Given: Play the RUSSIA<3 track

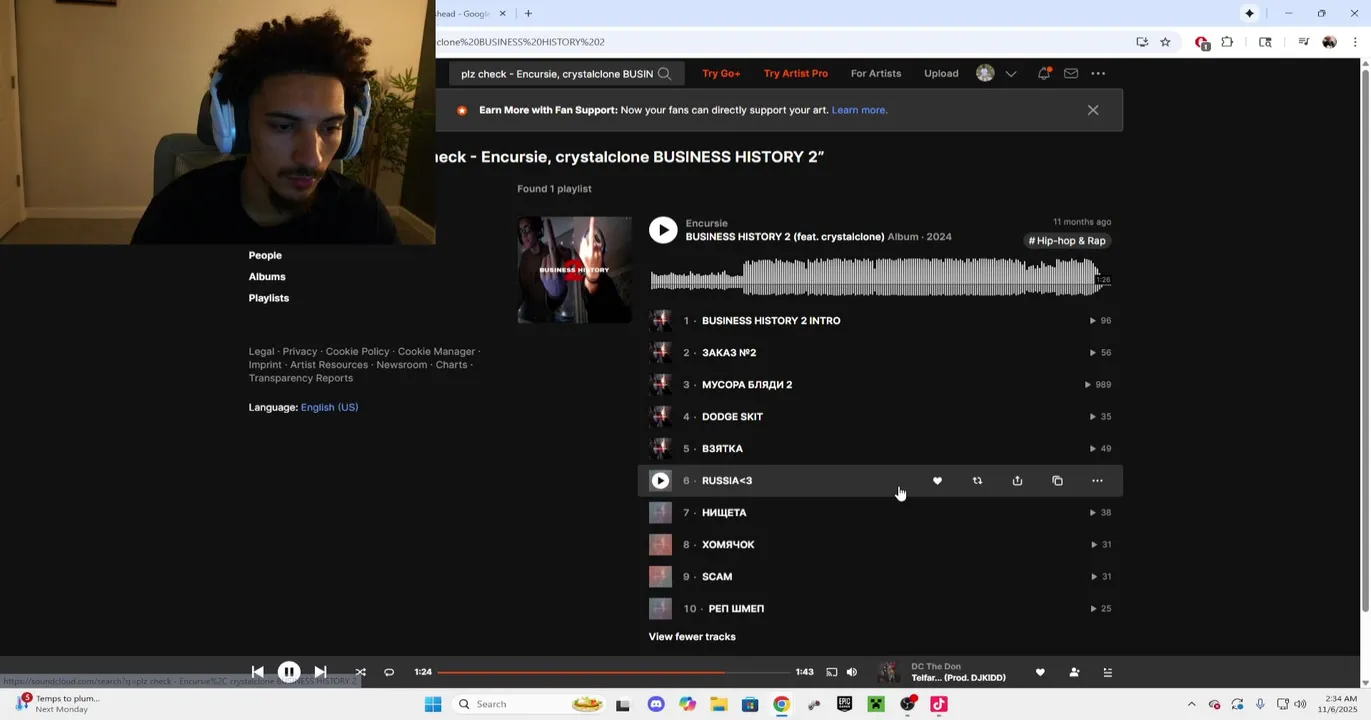Looking at the screenshot, I should (x=660, y=481).
